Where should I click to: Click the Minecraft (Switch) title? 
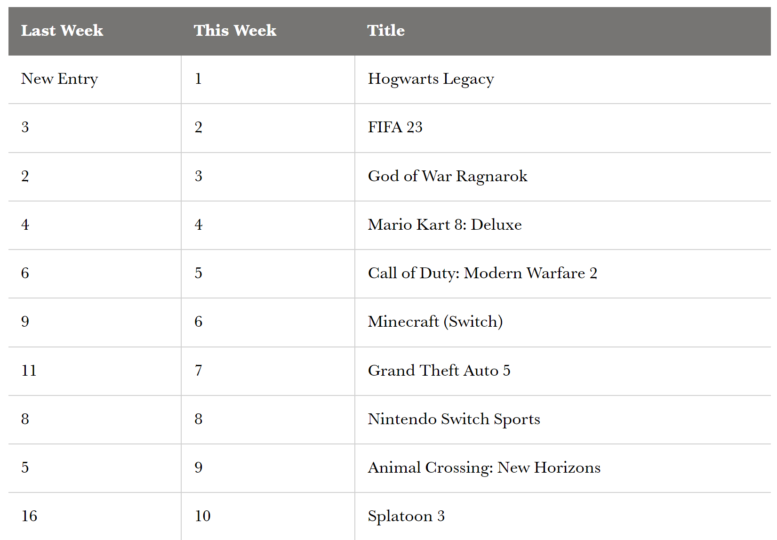click(x=435, y=322)
